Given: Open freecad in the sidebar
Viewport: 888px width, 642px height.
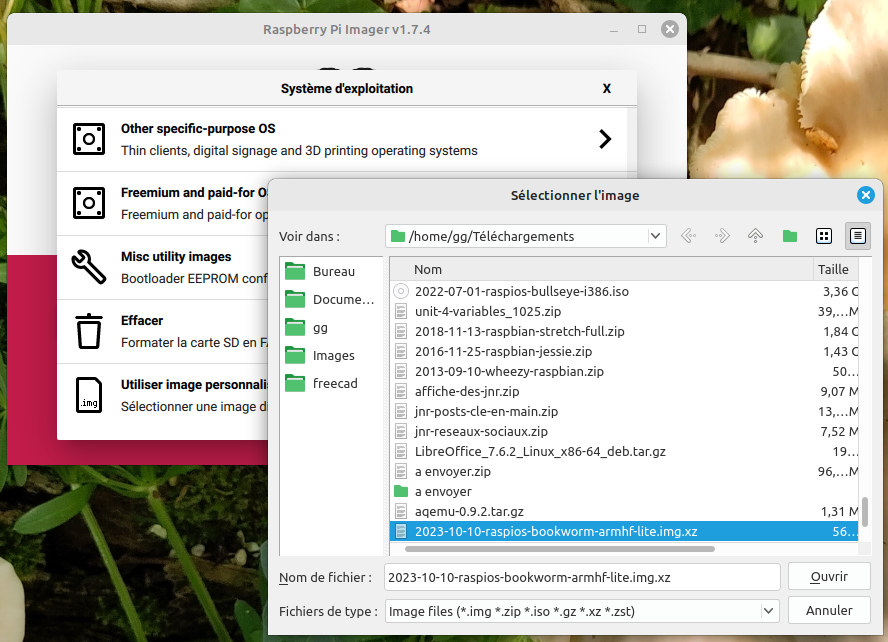Looking at the screenshot, I should point(335,383).
